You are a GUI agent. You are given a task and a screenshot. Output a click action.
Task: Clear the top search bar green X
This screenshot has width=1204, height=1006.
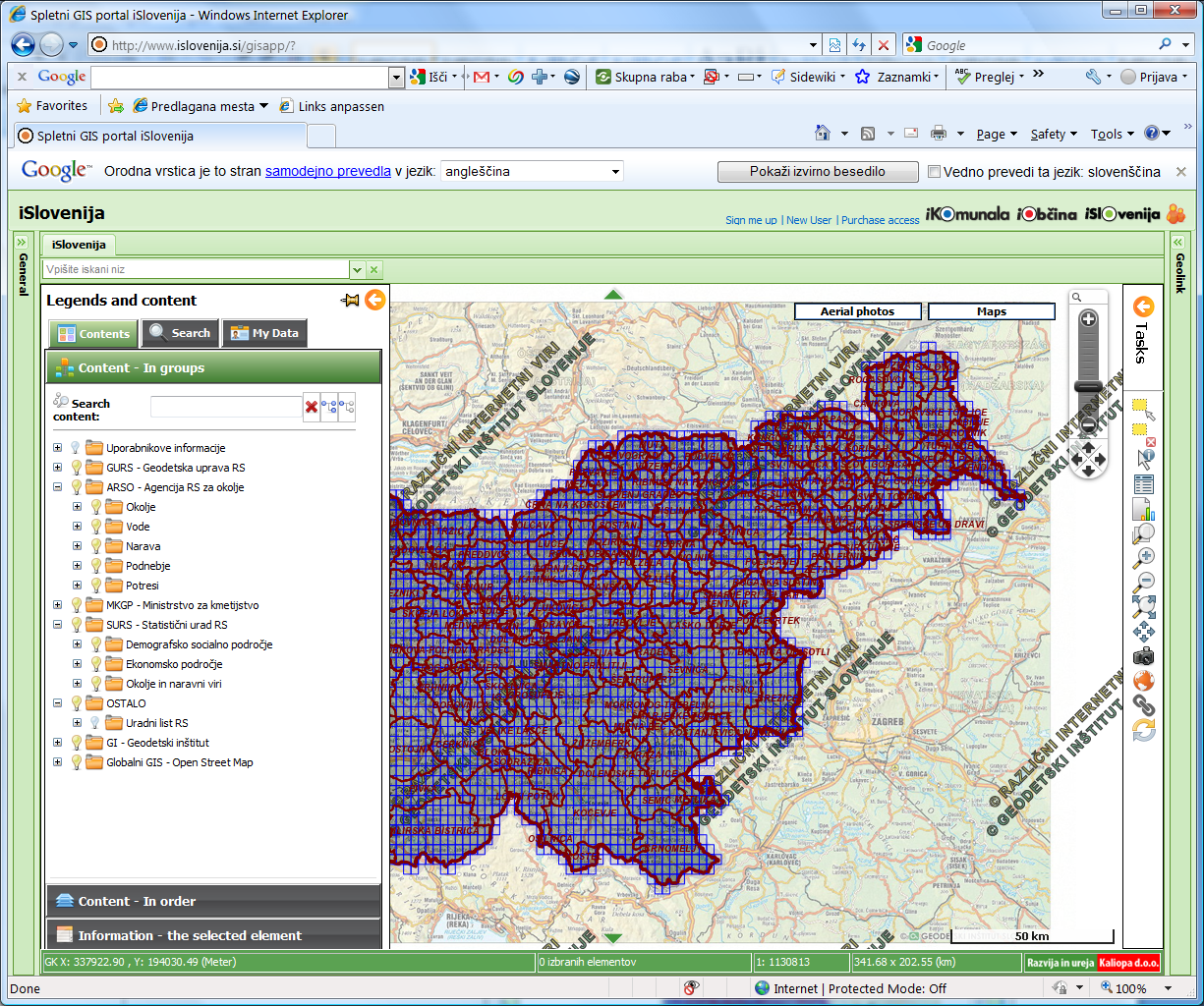pyautogui.click(x=374, y=269)
